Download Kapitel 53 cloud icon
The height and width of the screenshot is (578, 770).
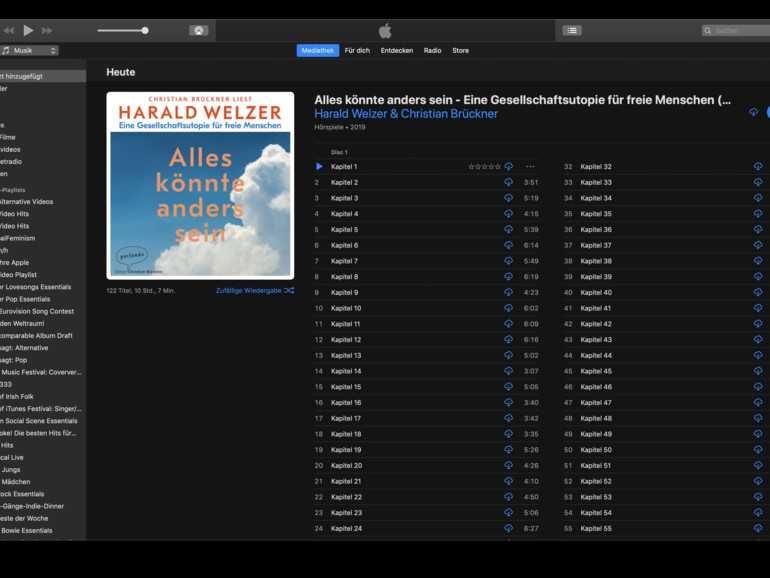[758, 496]
